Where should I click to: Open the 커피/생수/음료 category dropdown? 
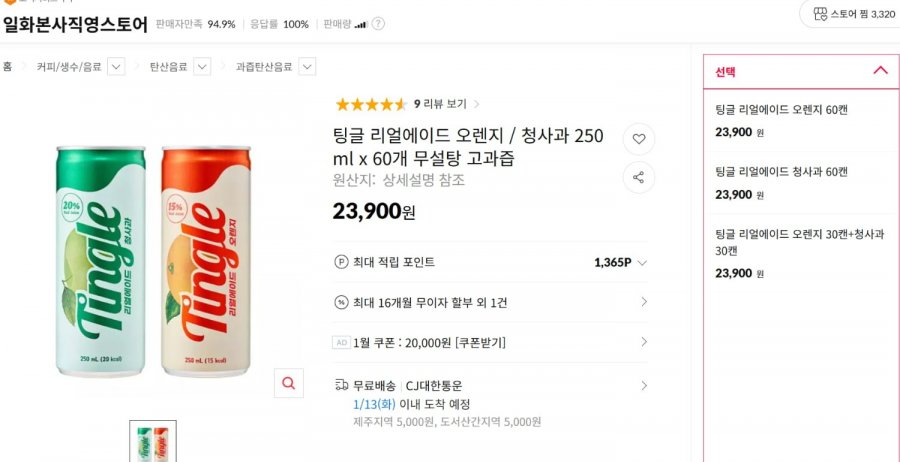(x=116, y=67)
